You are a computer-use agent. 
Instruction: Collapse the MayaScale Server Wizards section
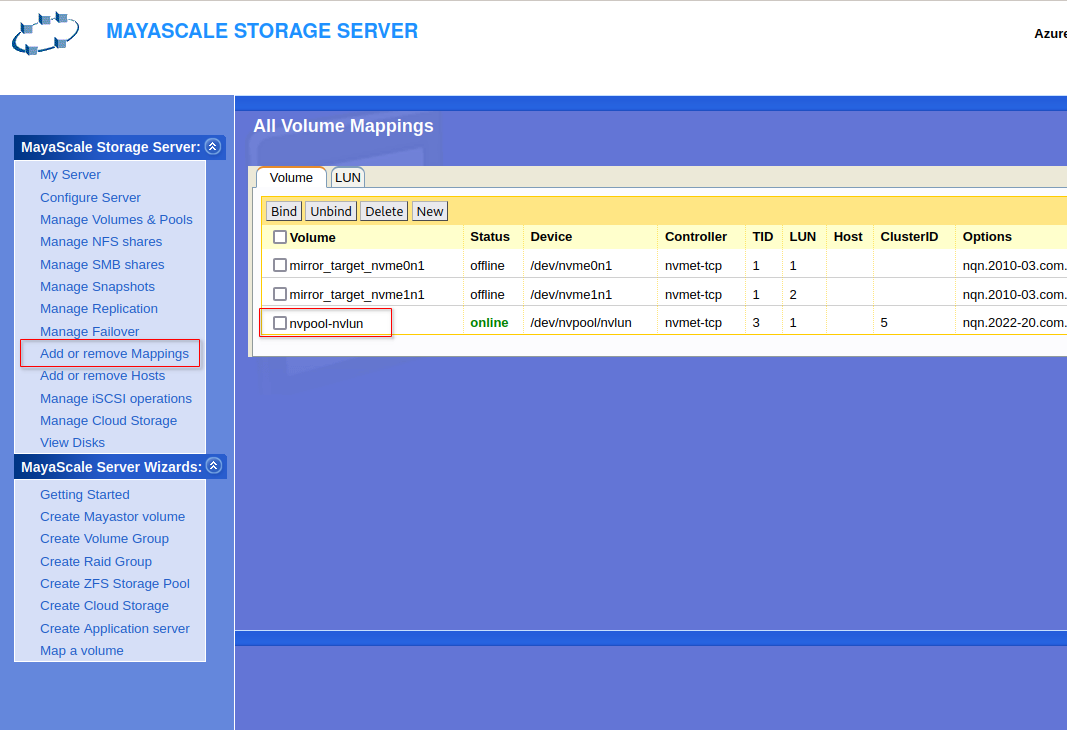click(213, 466)
